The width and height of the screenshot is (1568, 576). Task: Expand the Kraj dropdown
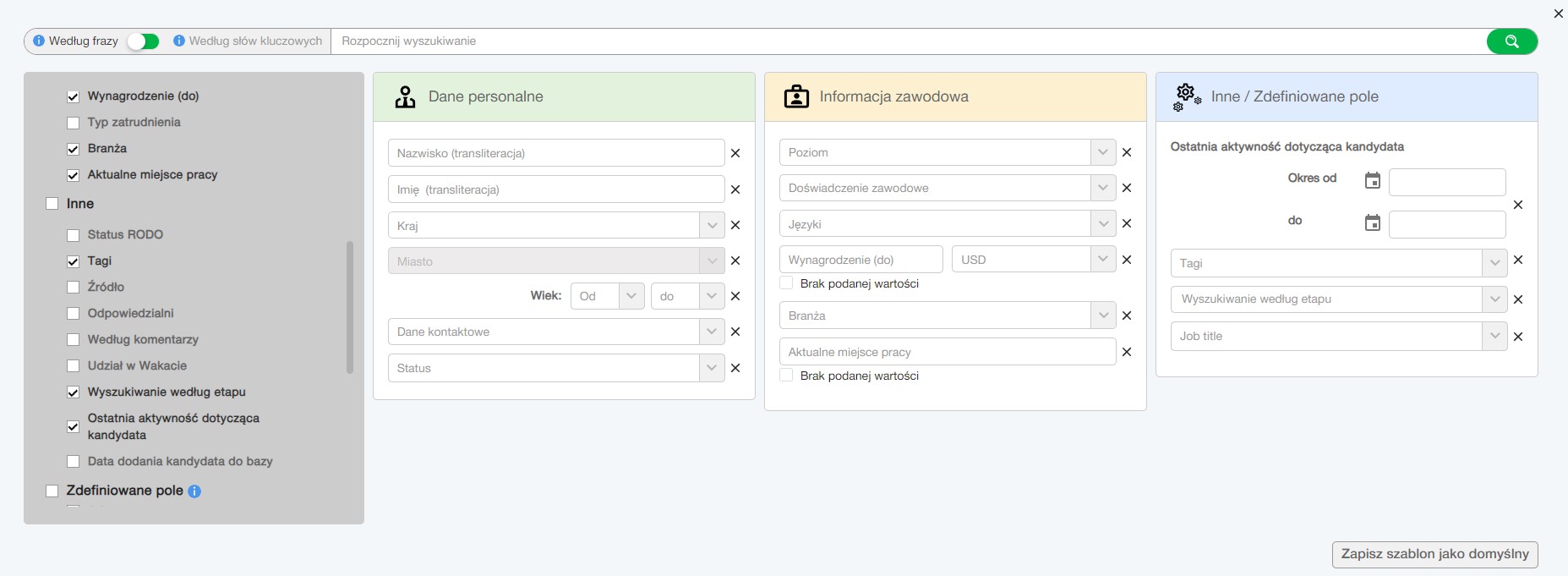[x=712, y=226]
